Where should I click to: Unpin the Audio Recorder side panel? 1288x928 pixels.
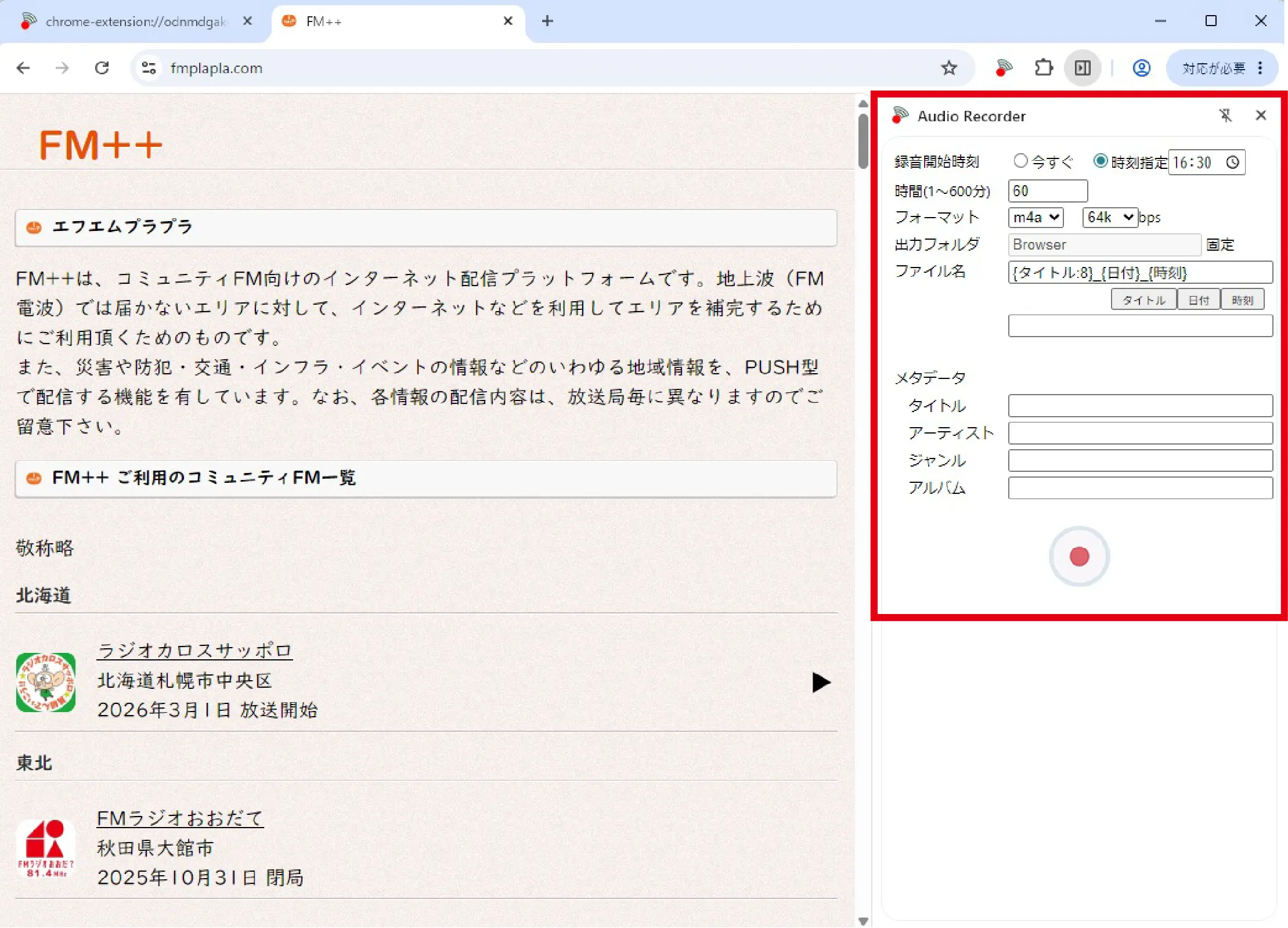pos(1225,115)
